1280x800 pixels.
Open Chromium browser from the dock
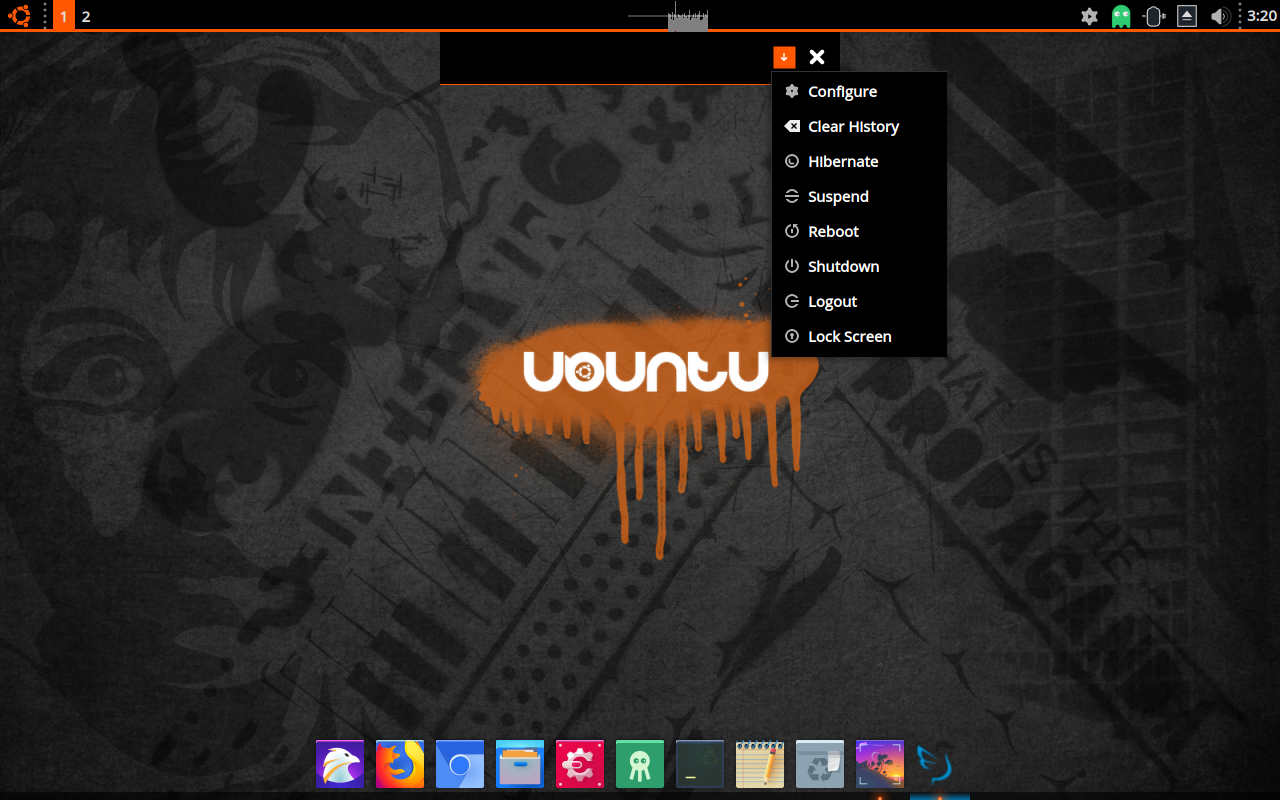tap(460, 764)
